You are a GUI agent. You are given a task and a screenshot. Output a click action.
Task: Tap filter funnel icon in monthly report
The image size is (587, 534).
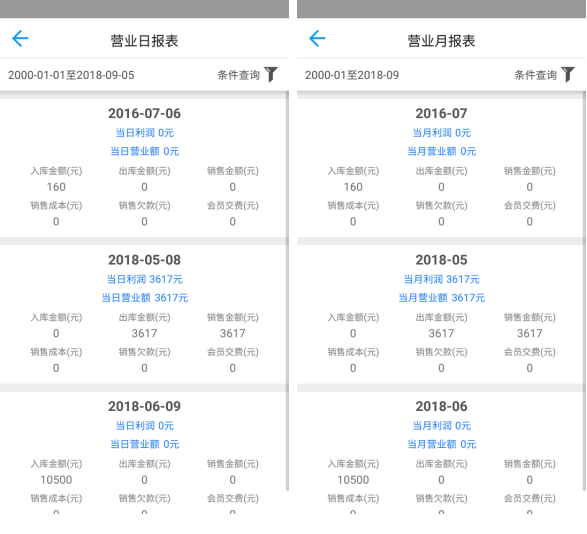click(x=568, y=74)
